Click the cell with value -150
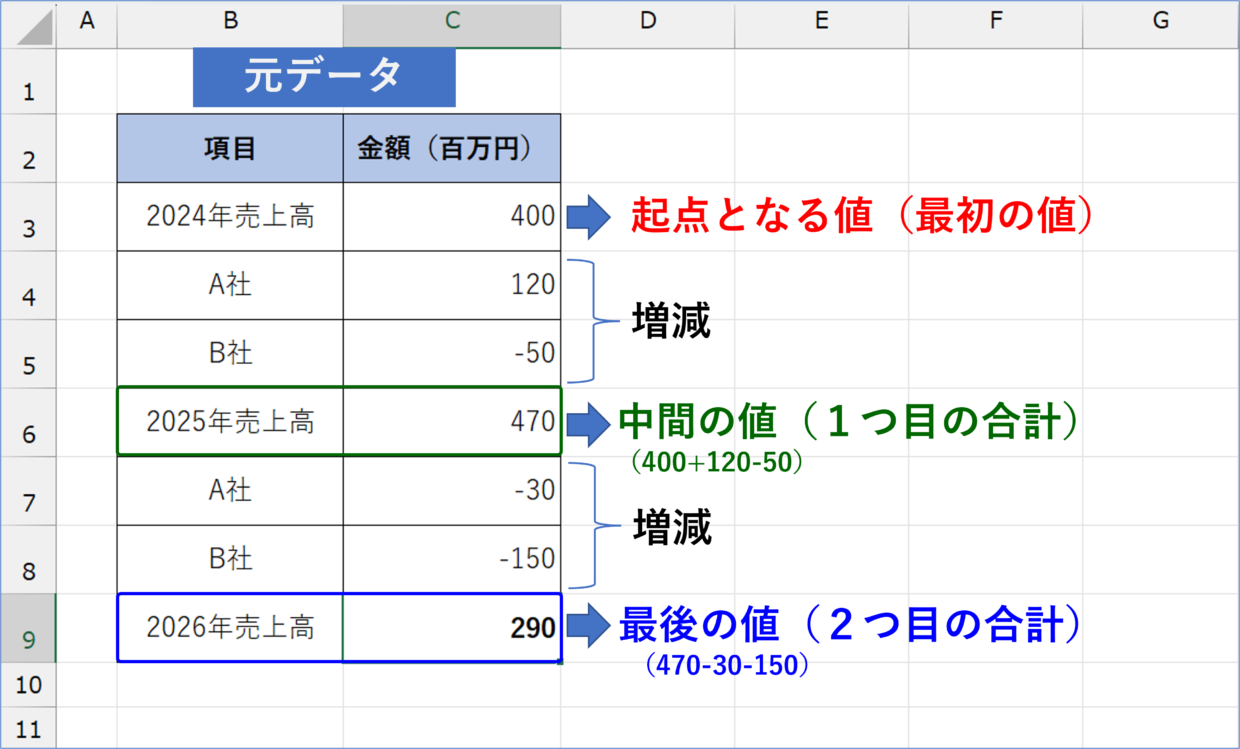The image size is (1240, 749). coord(452,559)
